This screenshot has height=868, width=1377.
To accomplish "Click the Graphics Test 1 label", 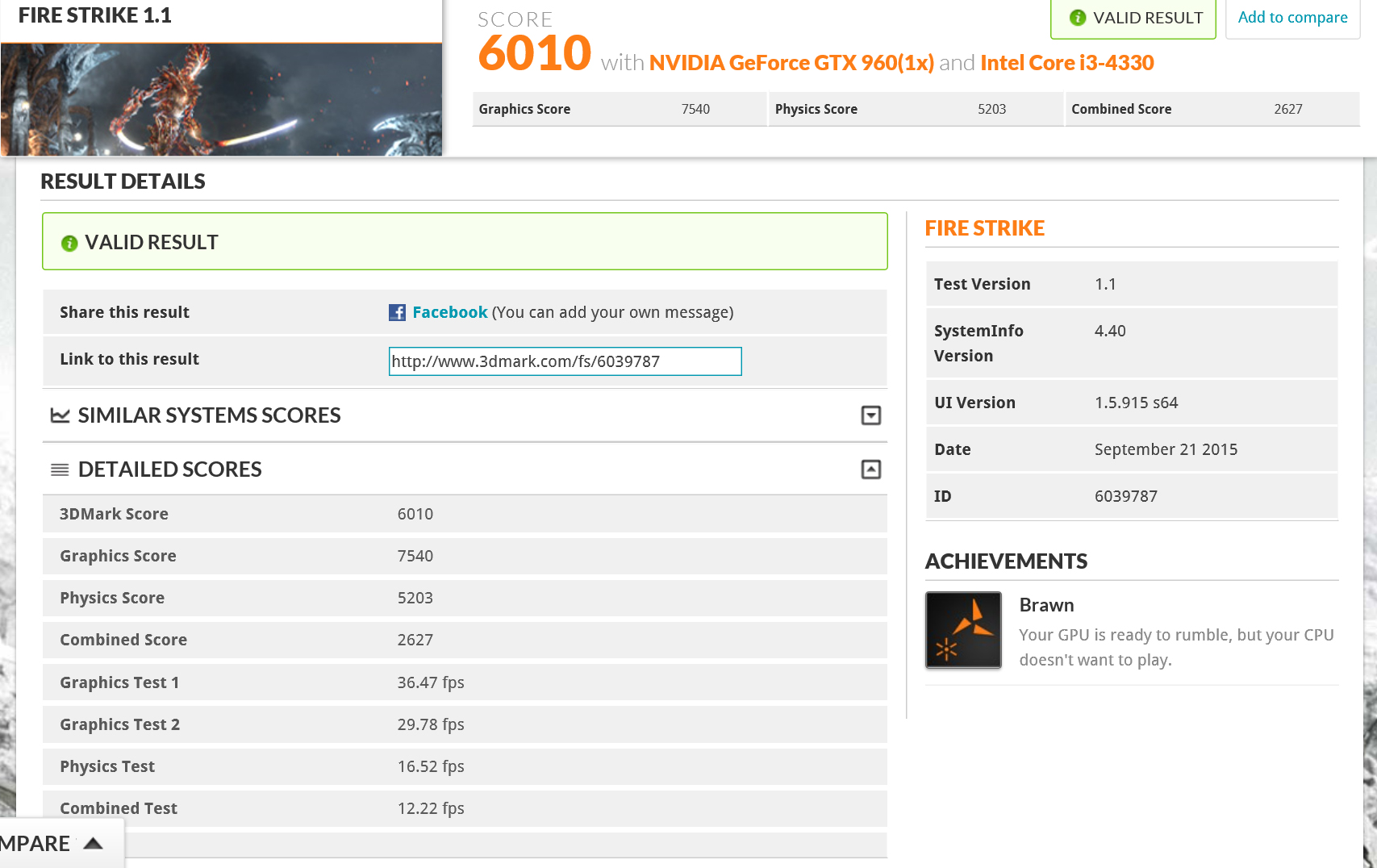I will (x=119, y=682).
